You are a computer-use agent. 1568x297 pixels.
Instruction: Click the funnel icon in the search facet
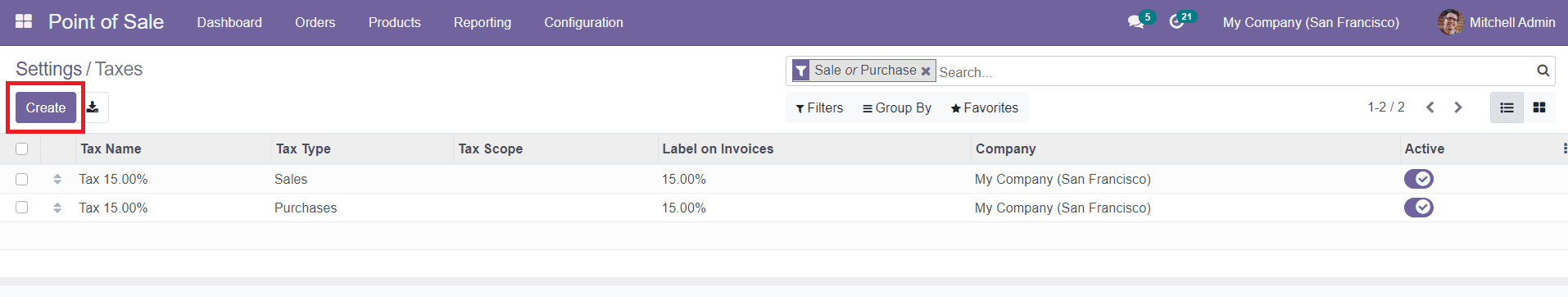pyautogui.click(x=801, y=71)
